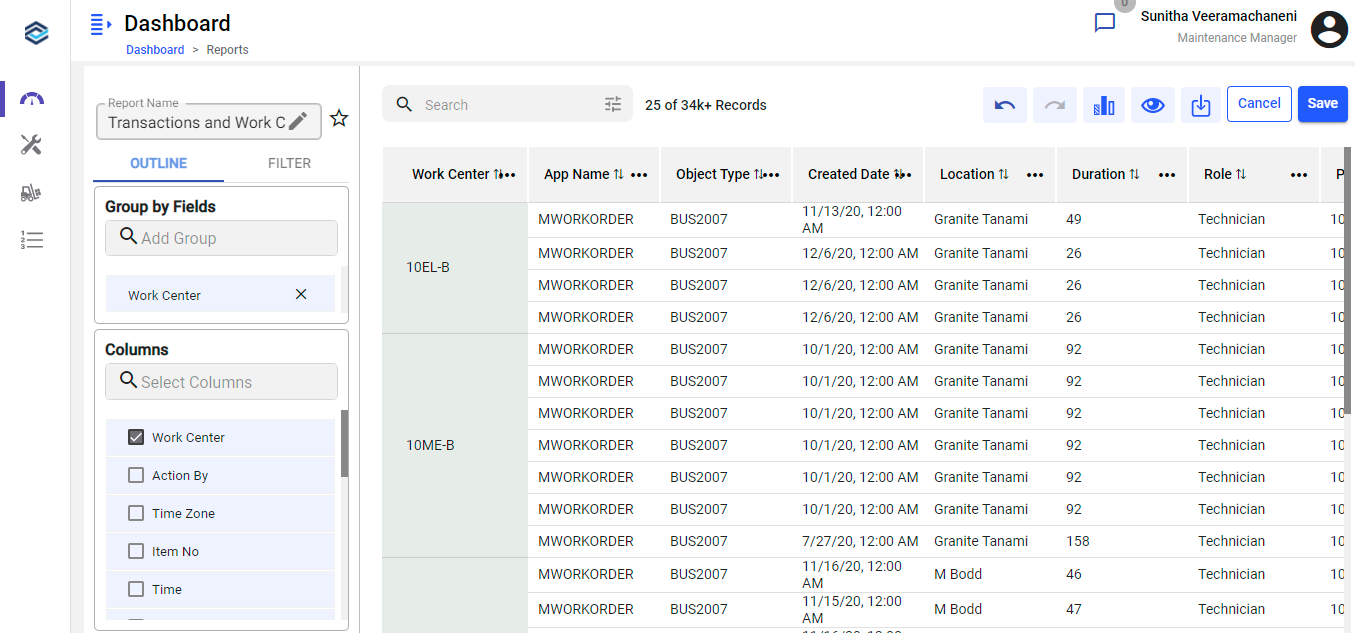
Task: Uncheck the Work Center column checkbox
Action: click(x=136, y=437)
